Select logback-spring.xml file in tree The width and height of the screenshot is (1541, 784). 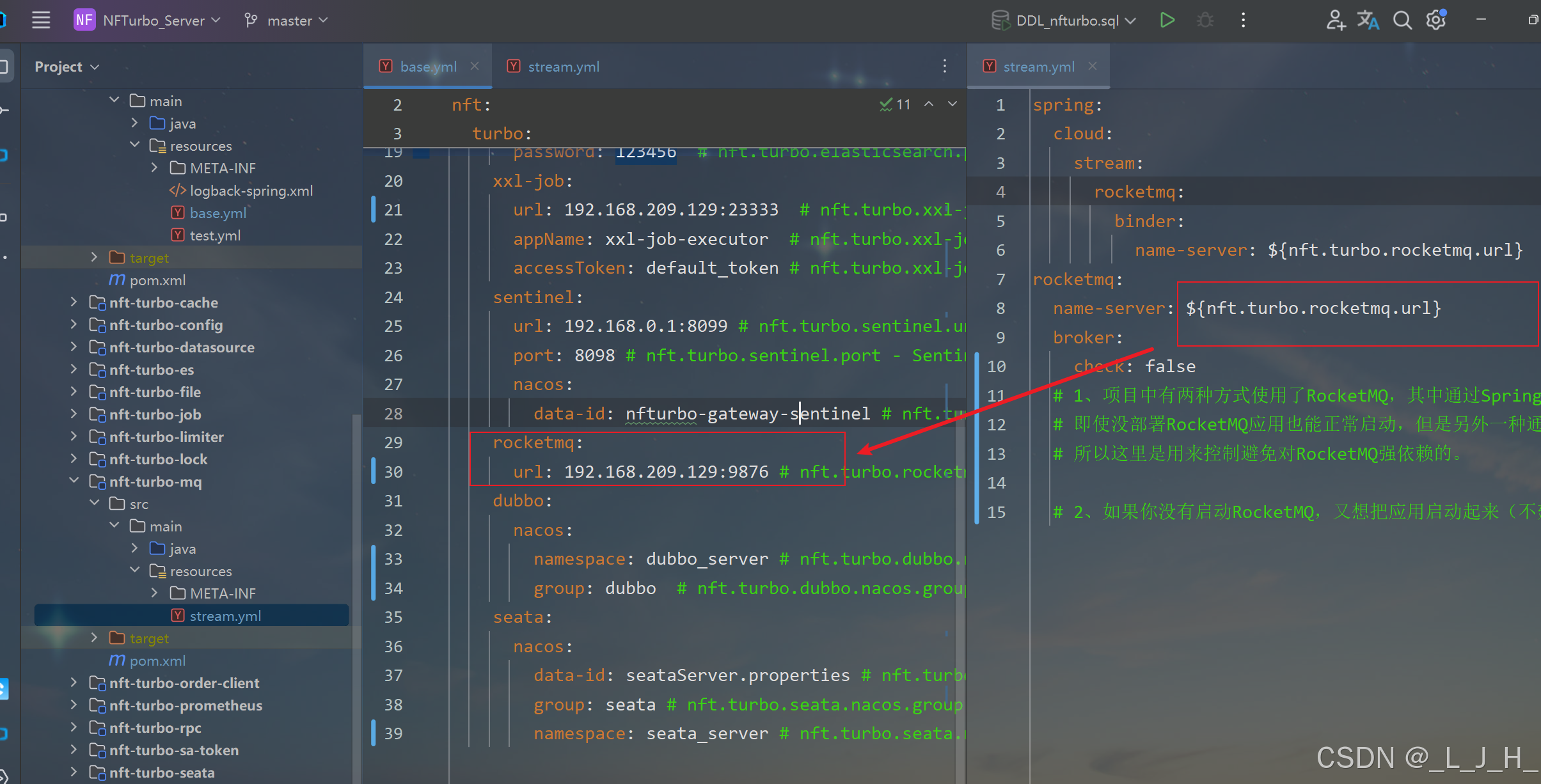(x=251, y=191)
